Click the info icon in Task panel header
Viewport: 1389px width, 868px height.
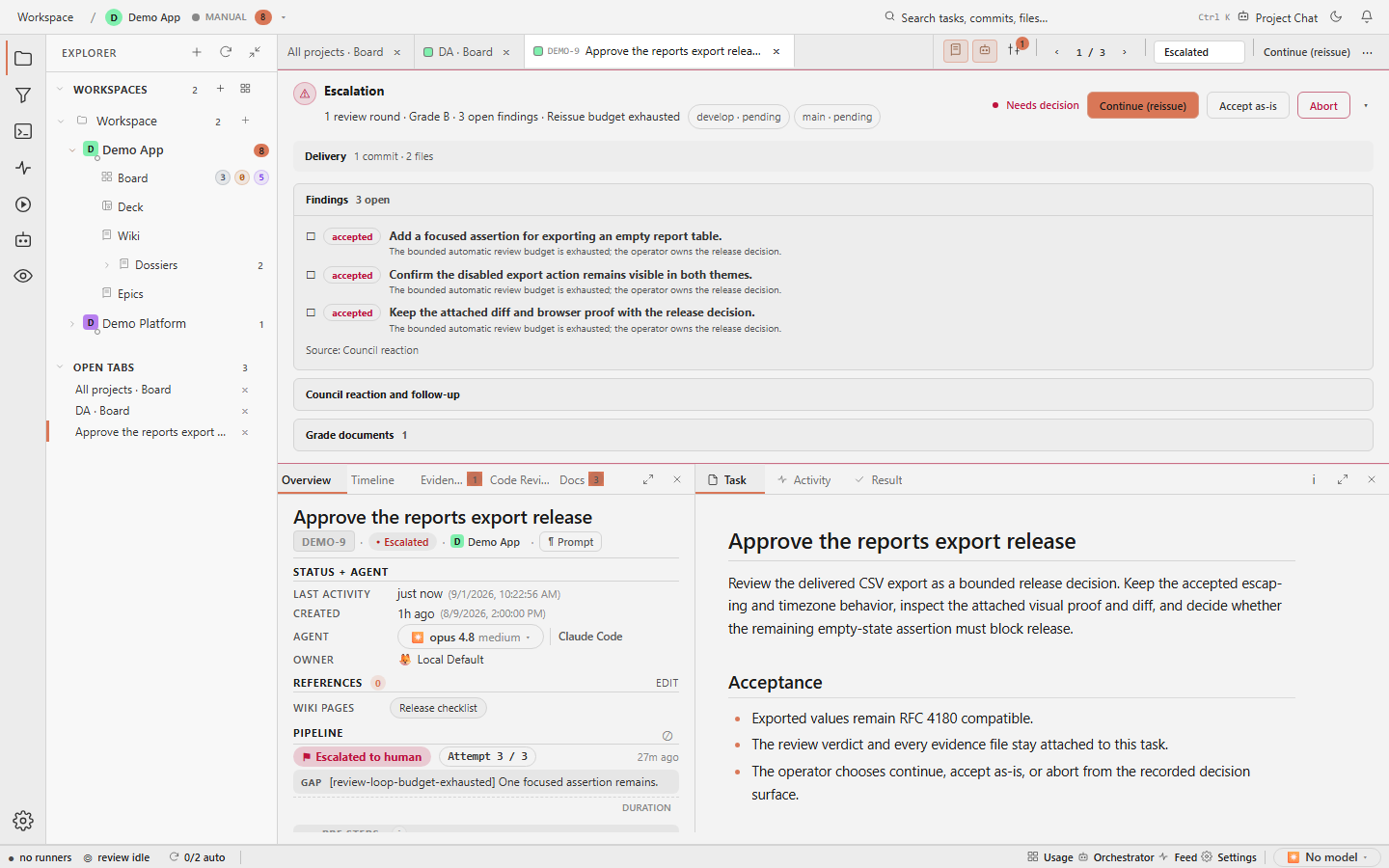point(1313,479)
